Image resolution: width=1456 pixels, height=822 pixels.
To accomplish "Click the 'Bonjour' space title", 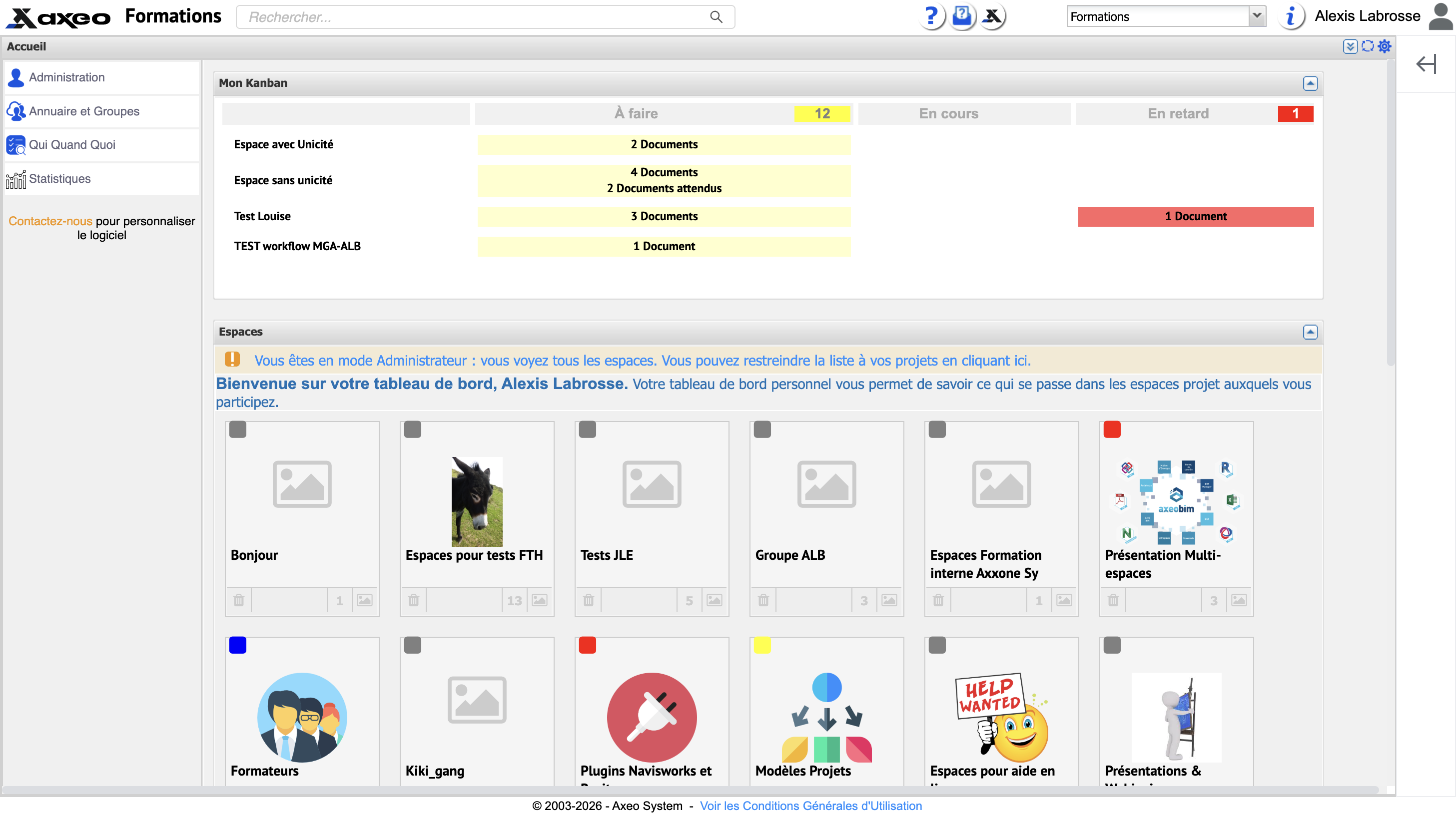I will click(x=254, y=555).
